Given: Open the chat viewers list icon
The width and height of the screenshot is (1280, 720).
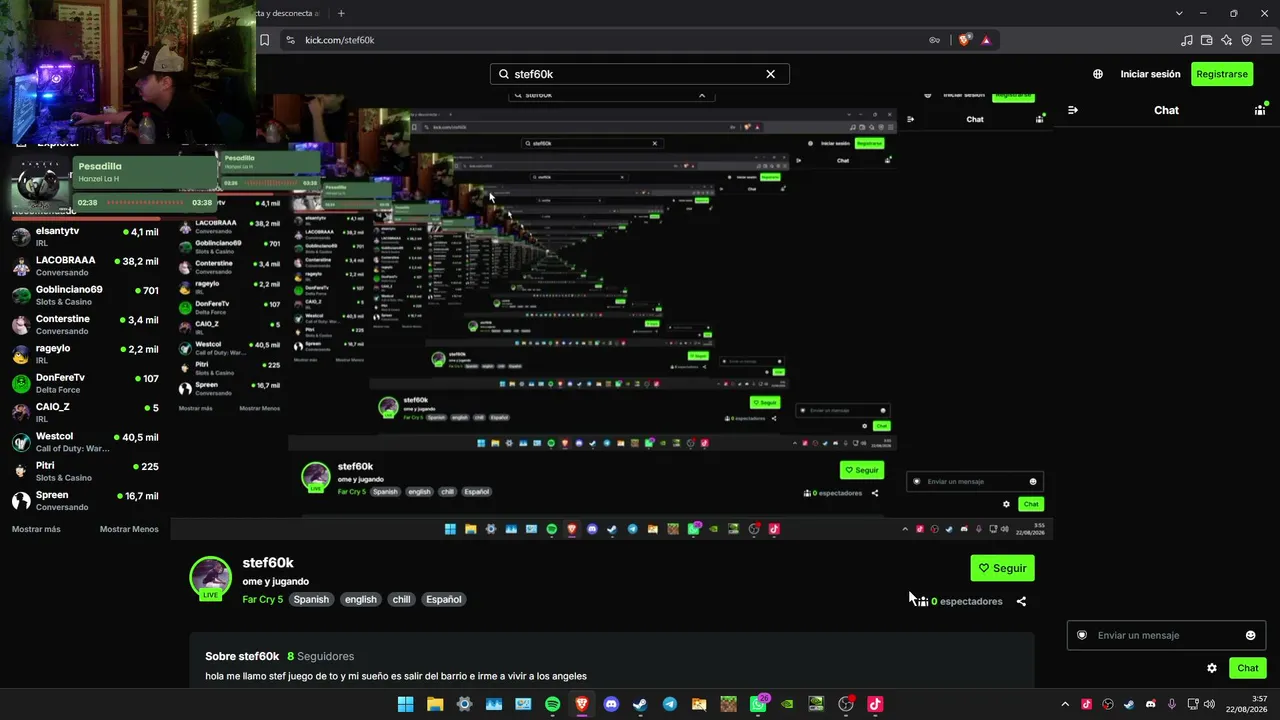Looking at the screenshot, I should click(1260, 110).
